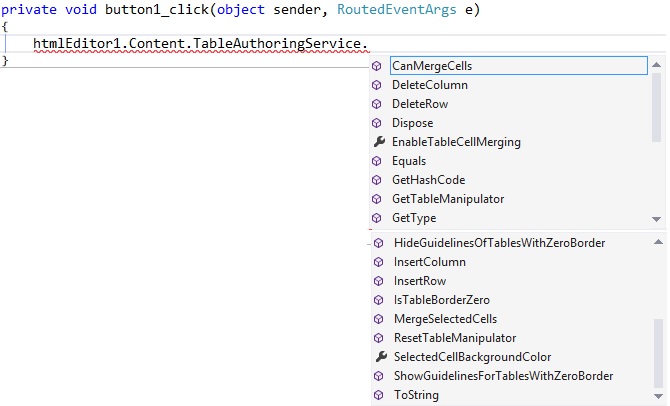670x406 pixels.
Task: Select IsTableBorderZero from the suggestions
Action: pyautogui.click(x=441, y=300)
